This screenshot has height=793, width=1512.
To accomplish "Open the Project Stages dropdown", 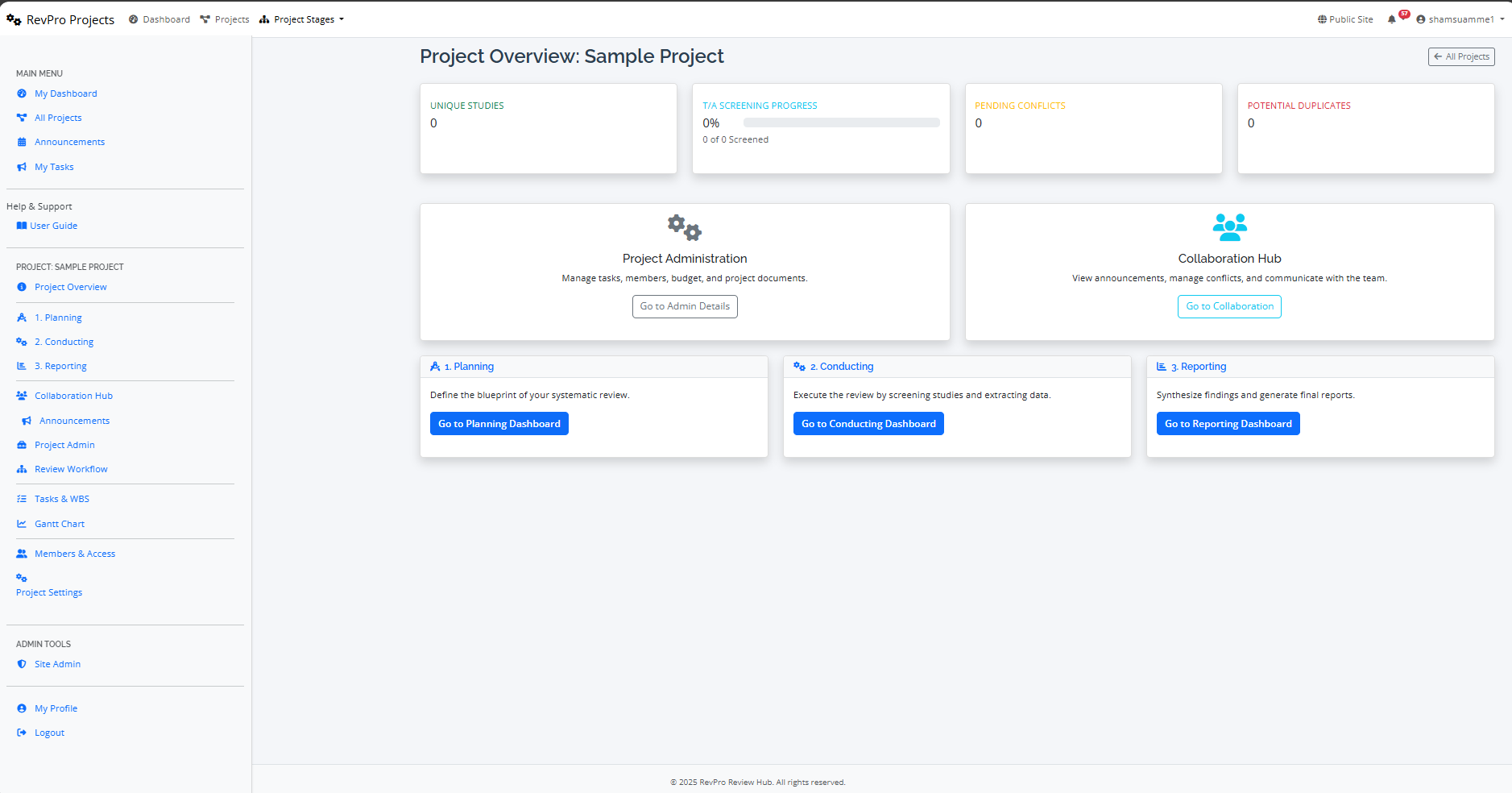I will point(302,19).
